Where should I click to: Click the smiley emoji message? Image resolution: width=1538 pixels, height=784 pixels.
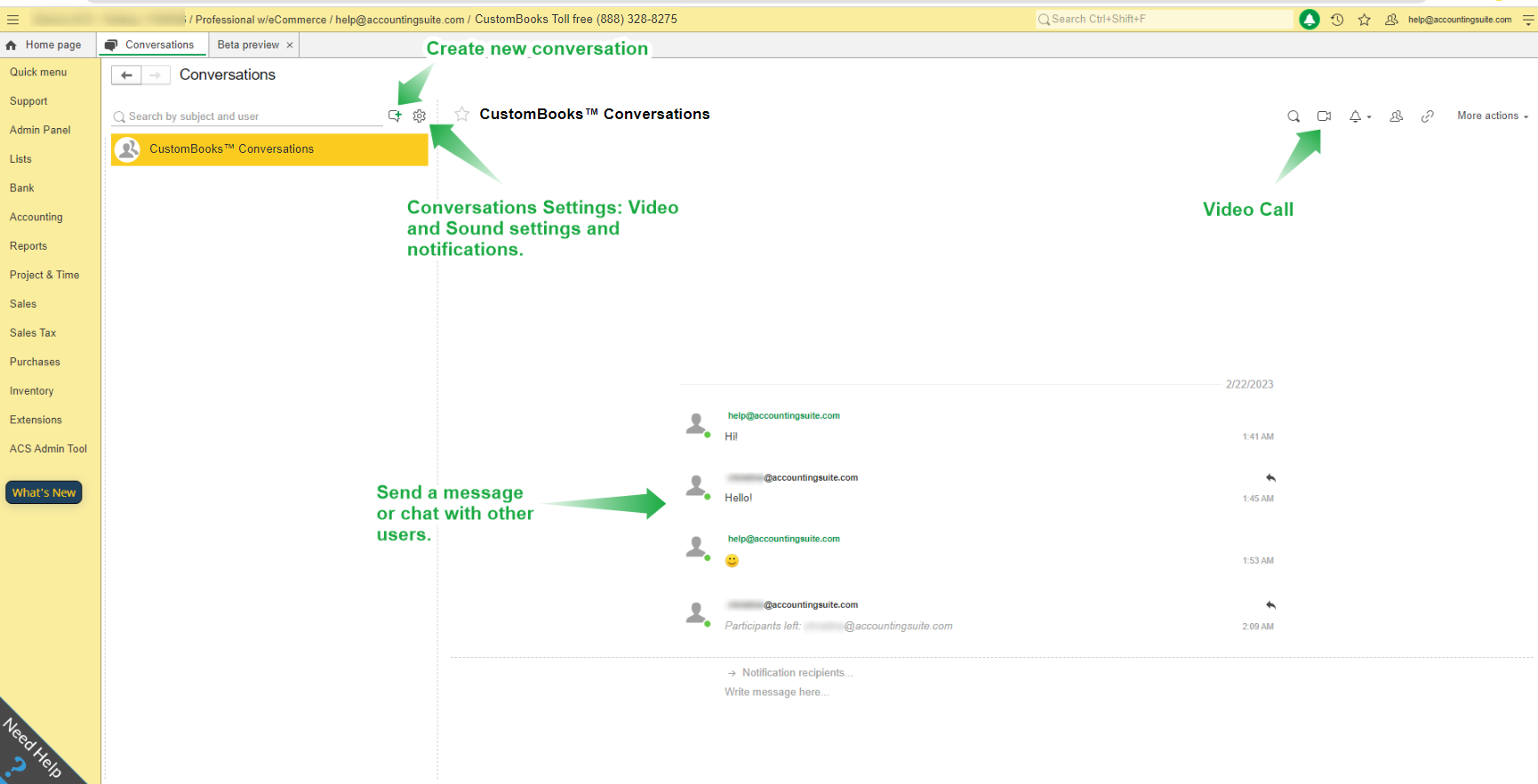click(732, 561)
